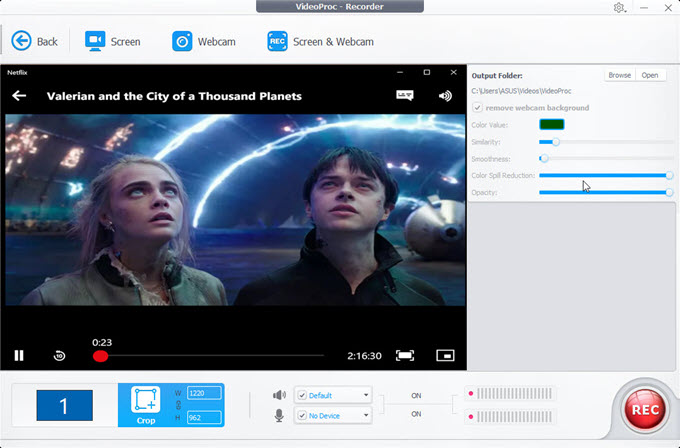Viewport: 680px width, 448px height.
Task: Click the Crop region tool
Action: point(145,405)
